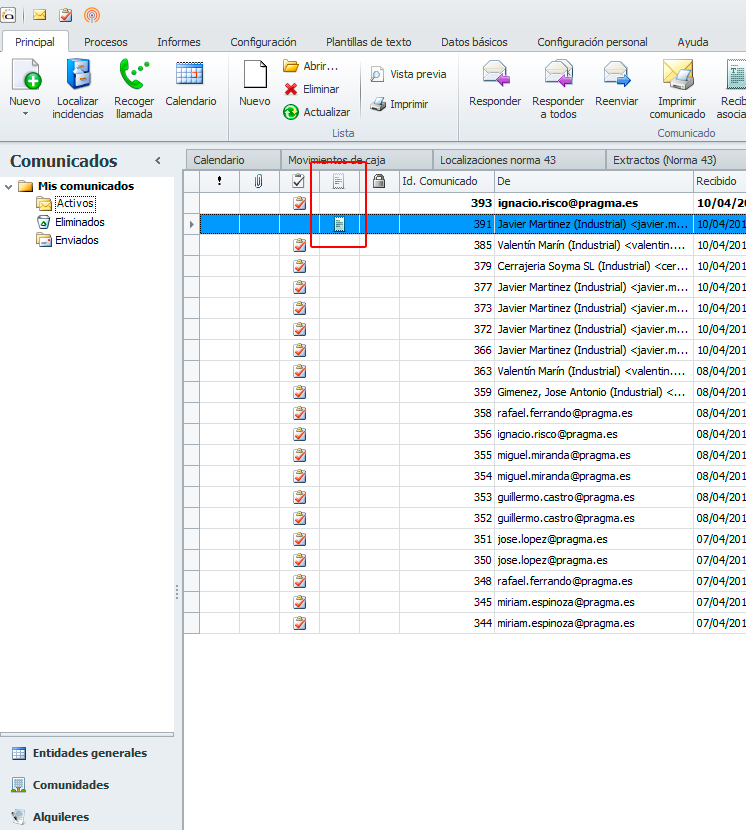Click task icon in row 385
This screenshot has height=830, width=746.
point(300,245)
